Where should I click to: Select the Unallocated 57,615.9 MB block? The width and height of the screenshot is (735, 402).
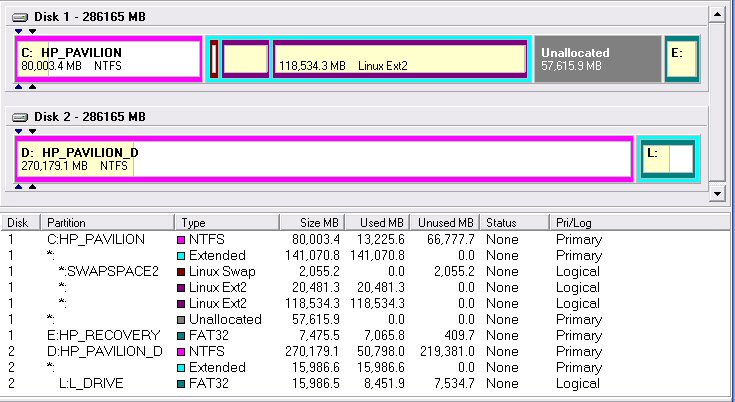coord(598,59)
